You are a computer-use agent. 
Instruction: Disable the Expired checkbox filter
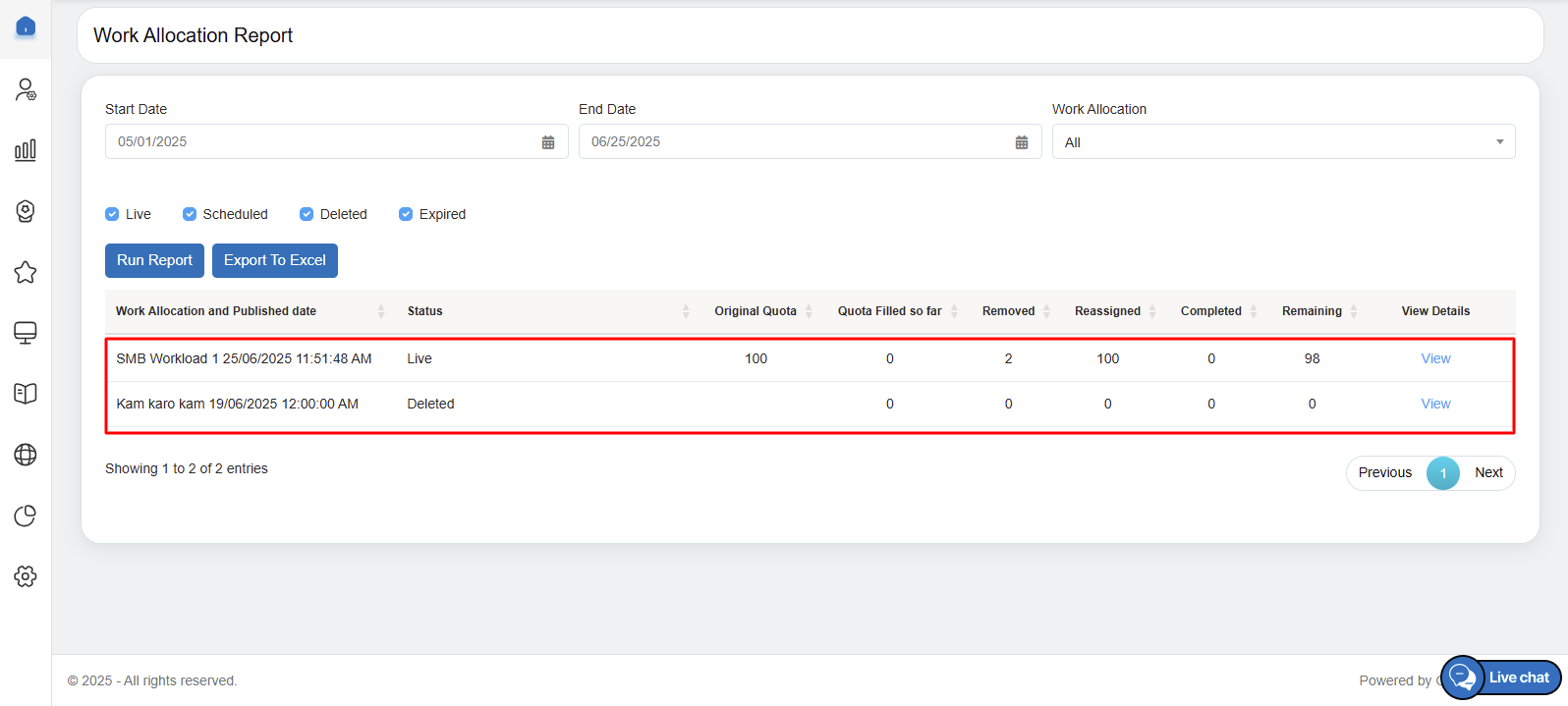[x=406, y=214]
